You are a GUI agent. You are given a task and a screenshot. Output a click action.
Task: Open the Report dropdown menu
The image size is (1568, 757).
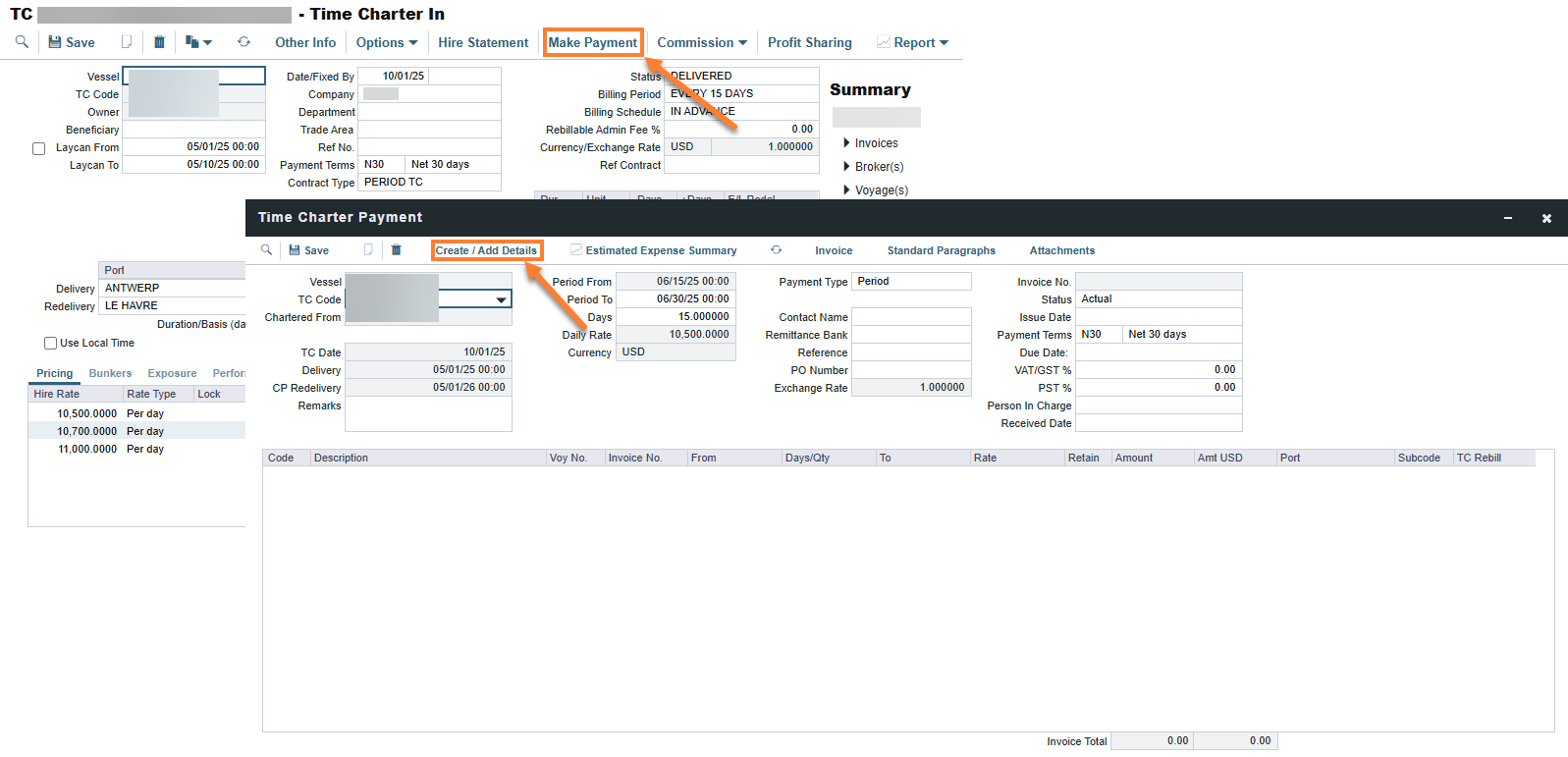pyautogui.click(x=913, y=42)
